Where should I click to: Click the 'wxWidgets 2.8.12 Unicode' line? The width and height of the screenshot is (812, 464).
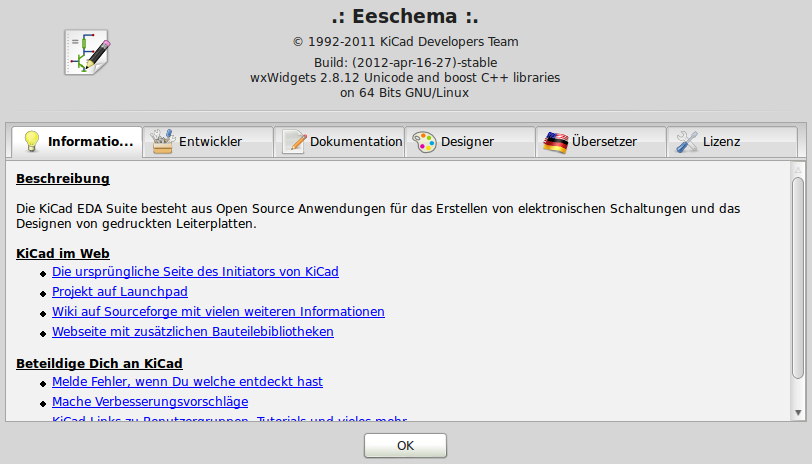point(405,78)
